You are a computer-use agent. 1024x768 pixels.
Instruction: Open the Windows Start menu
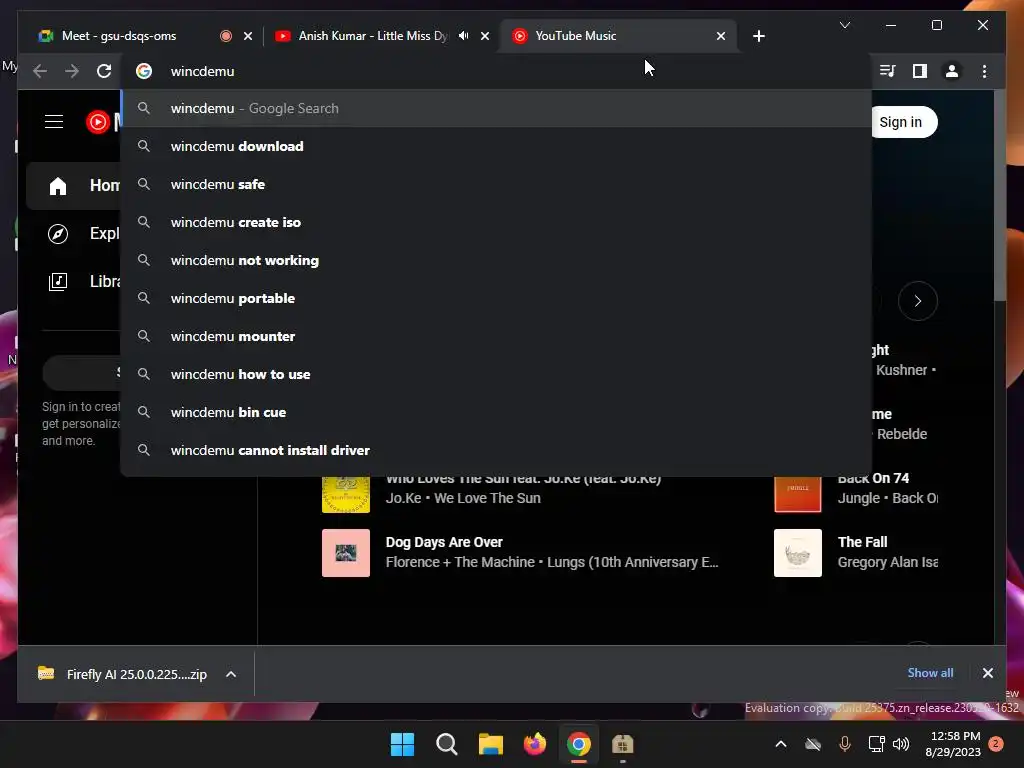tap(402, 744)
